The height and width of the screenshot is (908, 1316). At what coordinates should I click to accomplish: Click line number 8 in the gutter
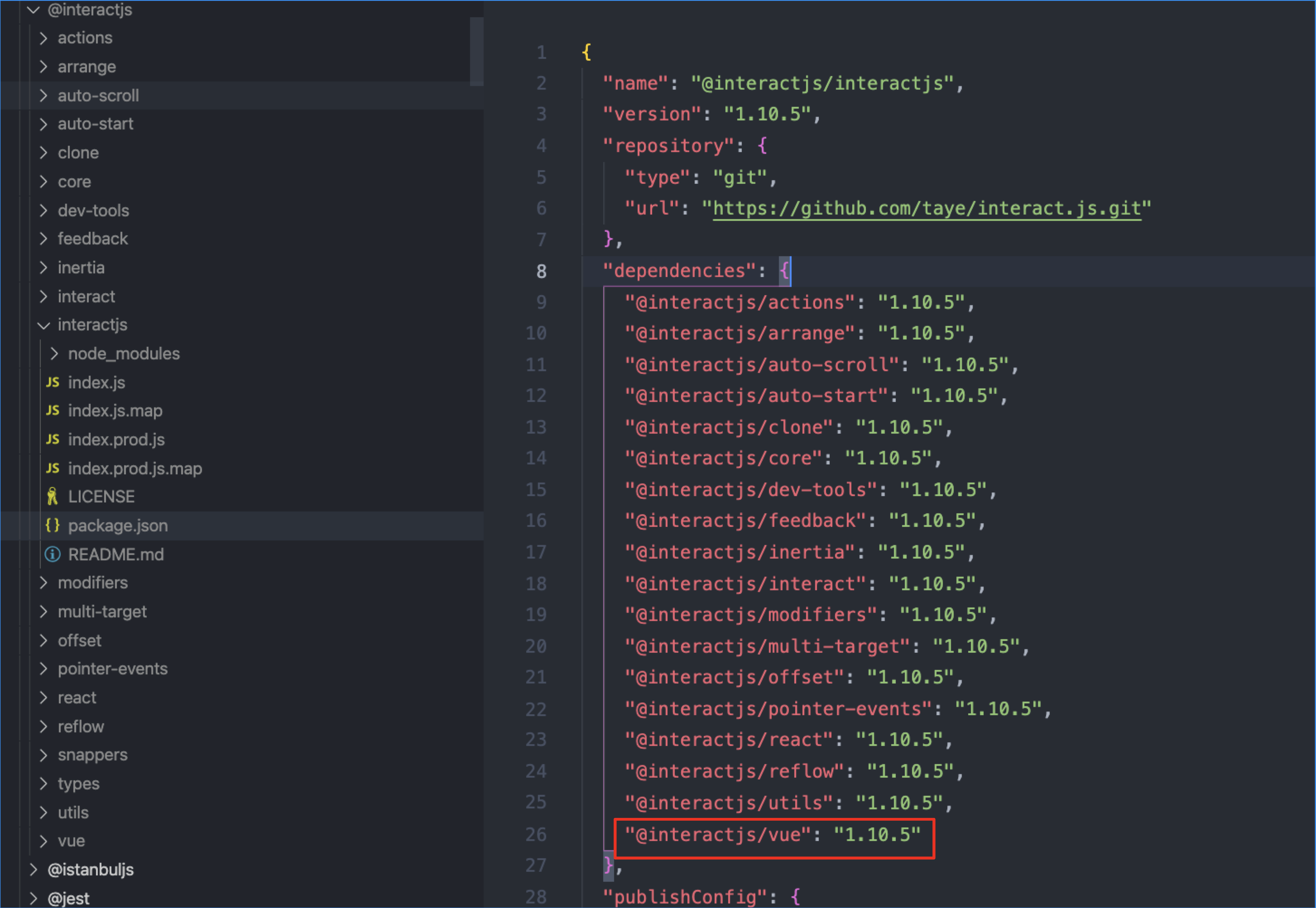tap(541, 272)
